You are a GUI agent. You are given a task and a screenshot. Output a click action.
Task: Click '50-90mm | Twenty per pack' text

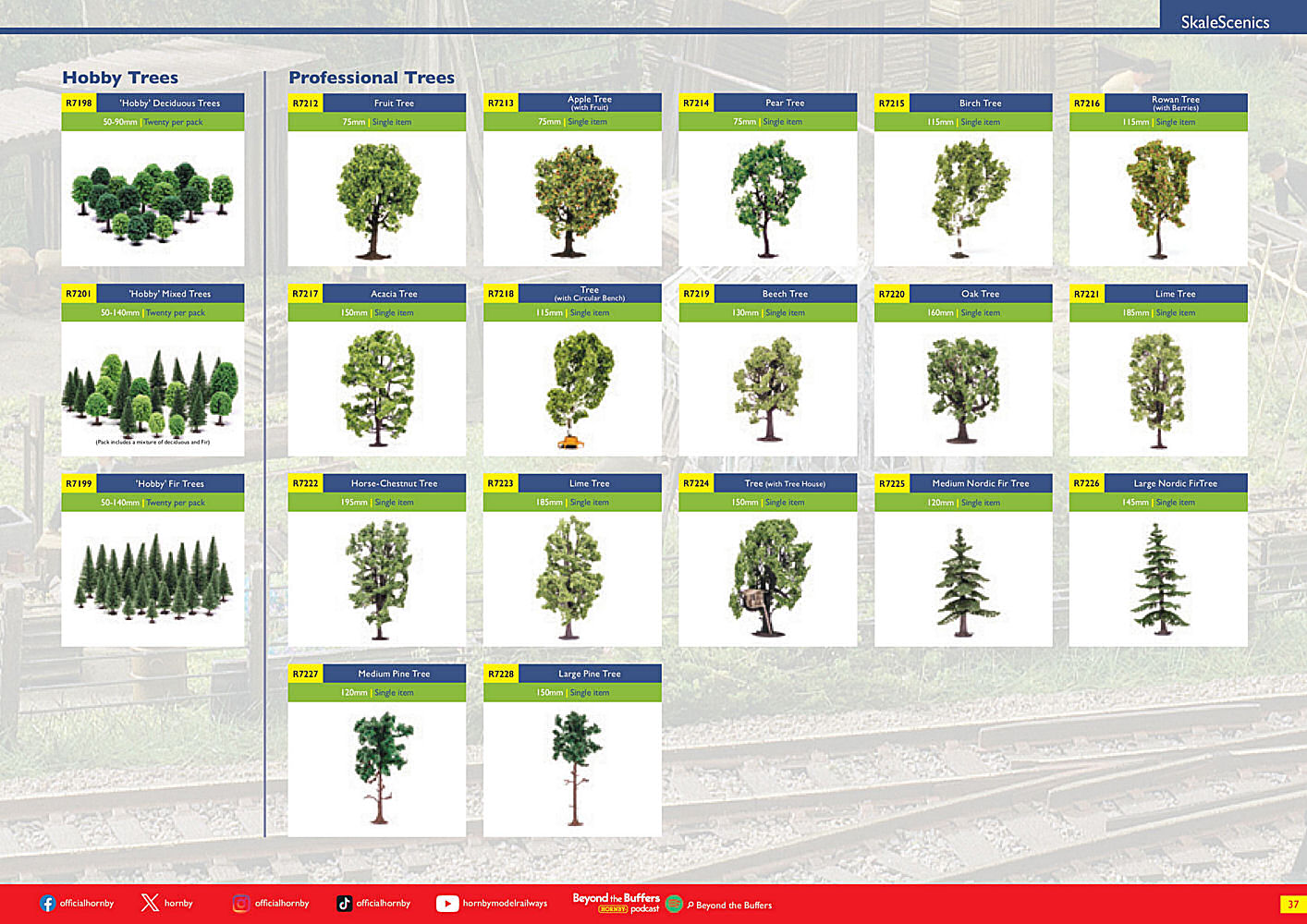coord(153,122)
